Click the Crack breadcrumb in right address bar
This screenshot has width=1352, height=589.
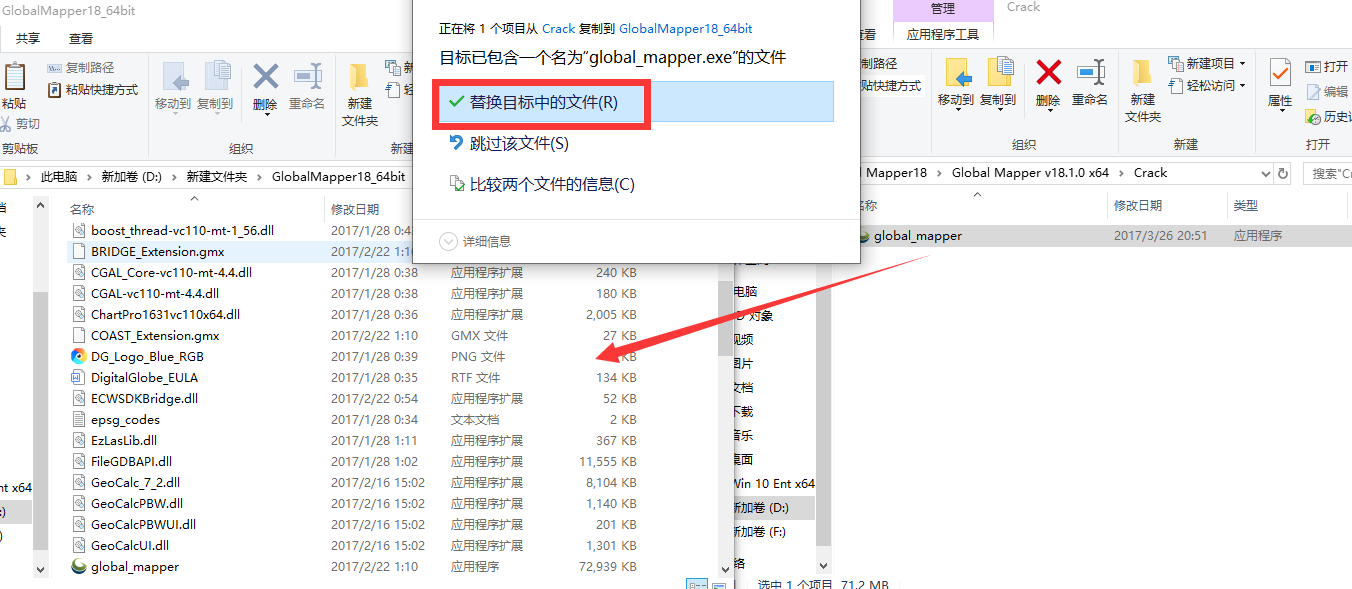1150,173
